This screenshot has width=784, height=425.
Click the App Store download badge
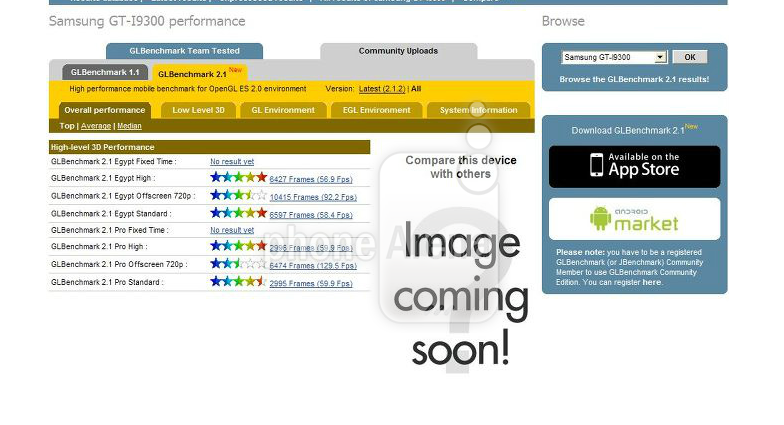pos(634,166)
